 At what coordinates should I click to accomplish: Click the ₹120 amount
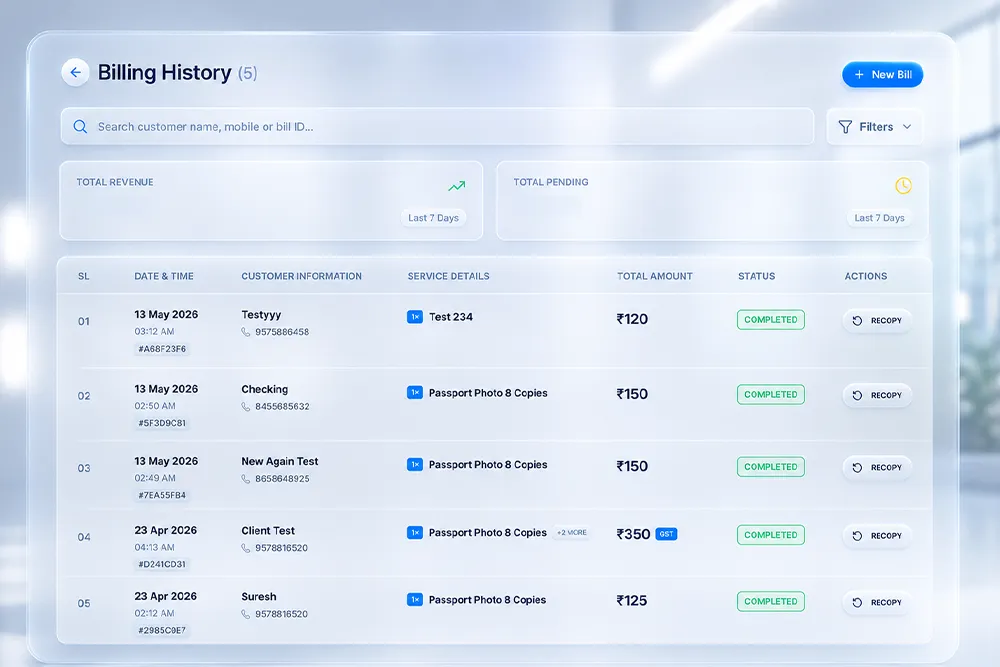pos(632,319)
